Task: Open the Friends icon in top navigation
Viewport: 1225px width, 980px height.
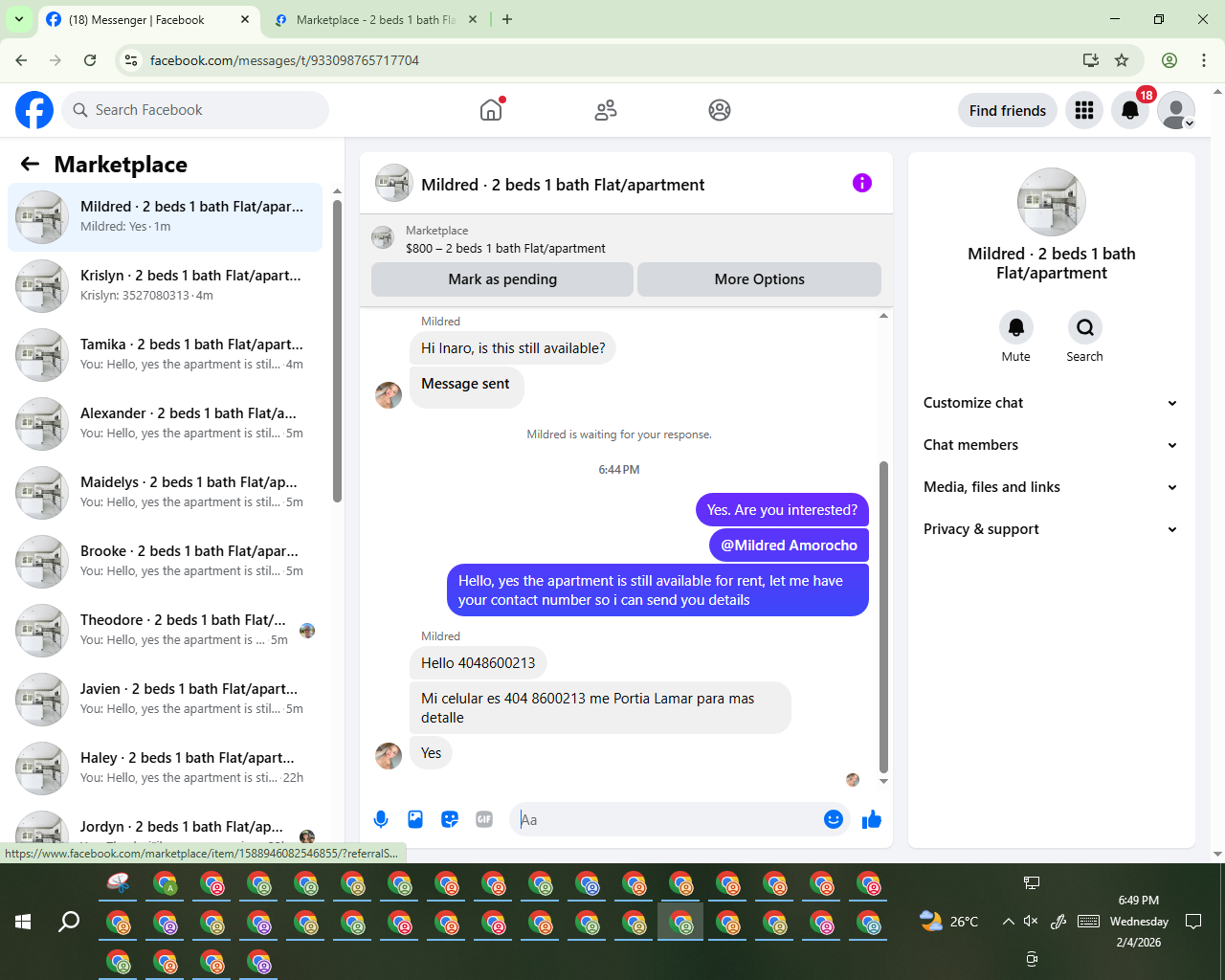Action: click(x=606, y=110)
